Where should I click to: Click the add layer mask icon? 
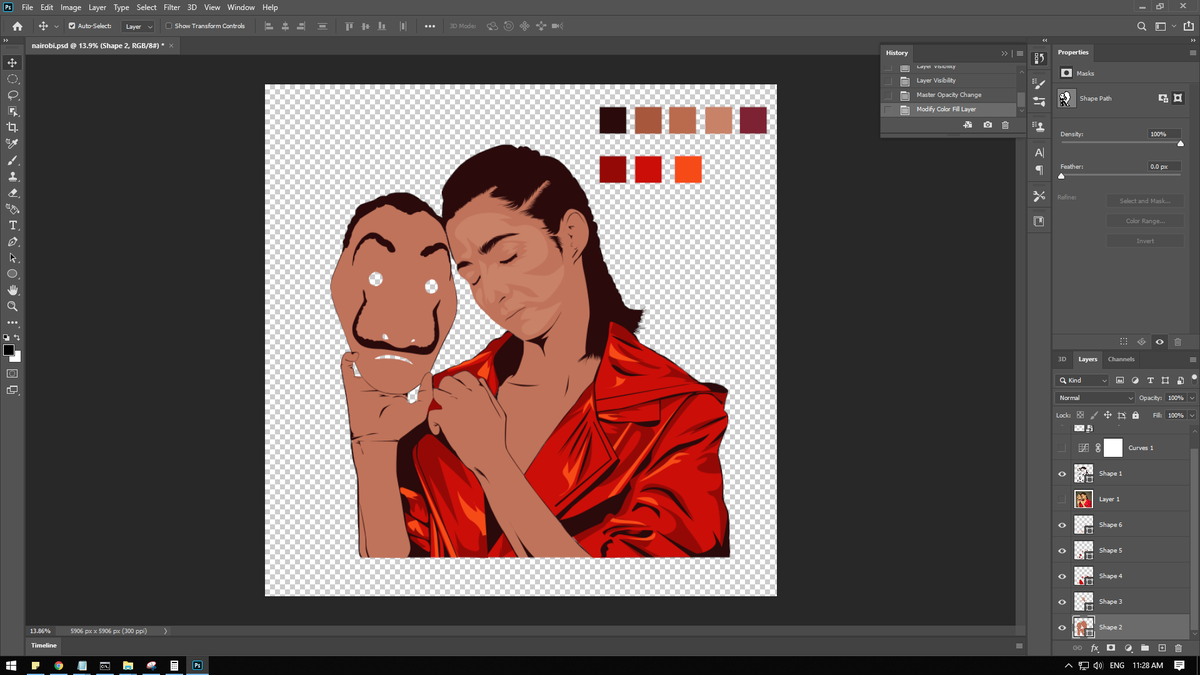pos(1111,648)
